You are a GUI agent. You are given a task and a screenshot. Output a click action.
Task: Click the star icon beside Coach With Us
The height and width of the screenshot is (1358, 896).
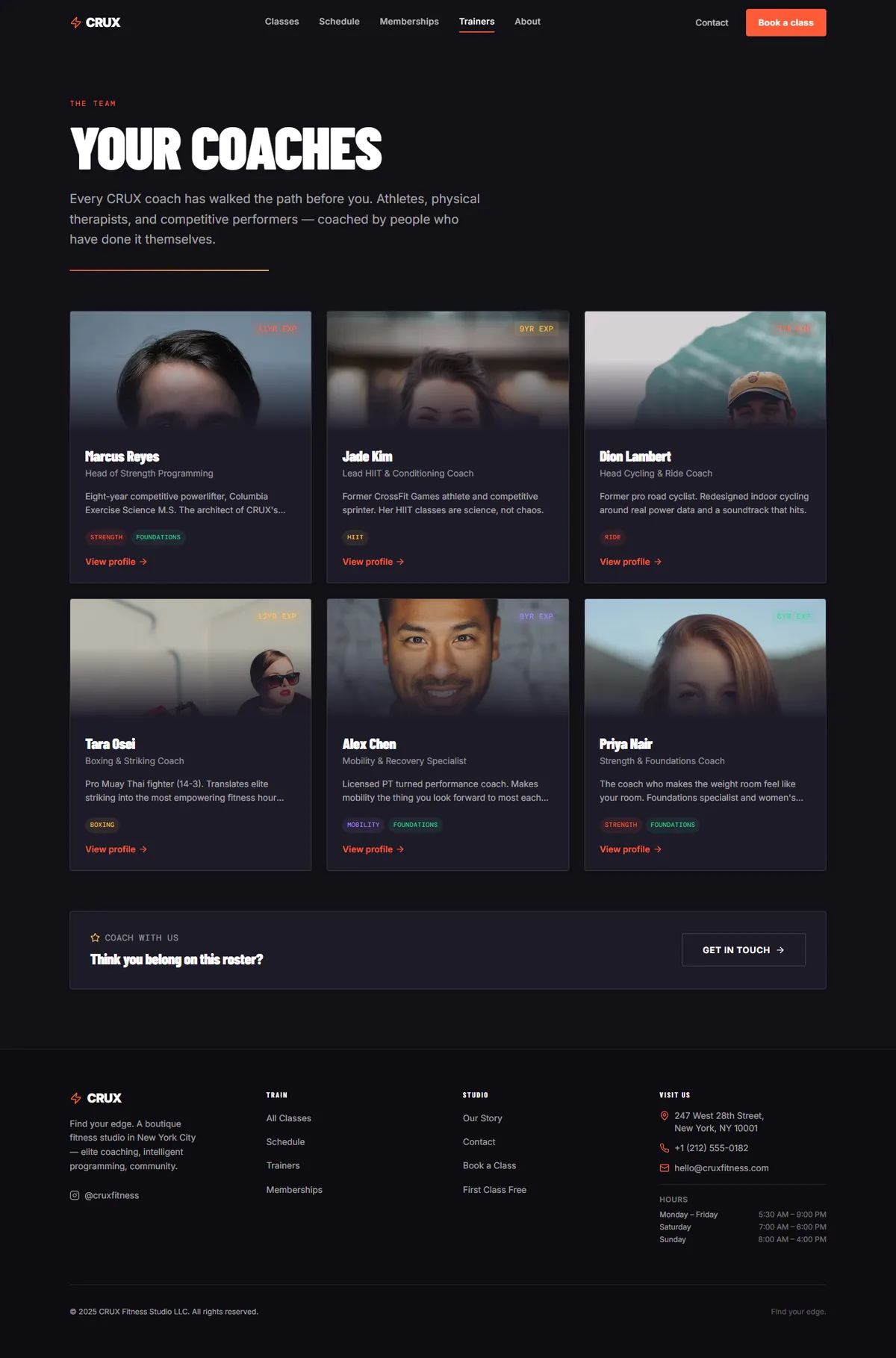click(x=95, y=937)
